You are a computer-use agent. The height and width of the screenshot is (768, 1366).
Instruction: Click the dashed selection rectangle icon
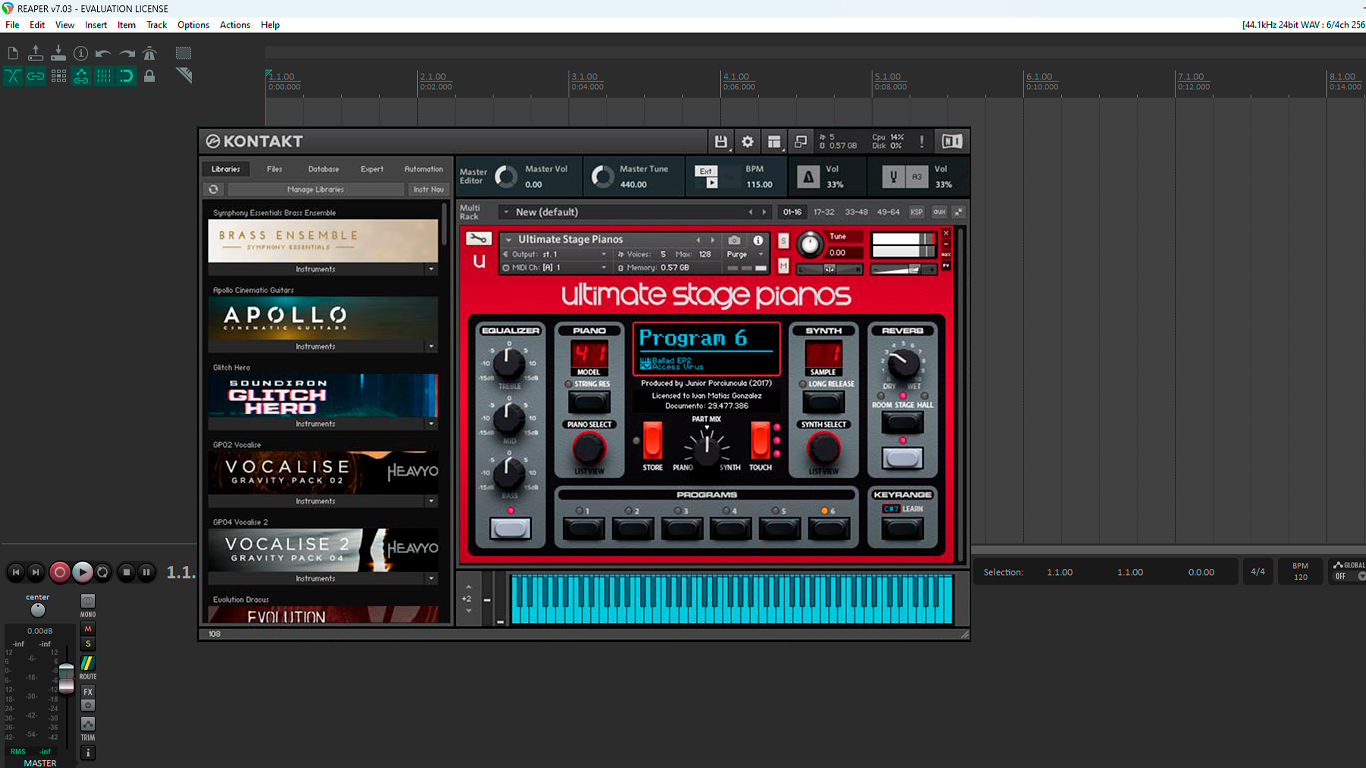tap(183, 53)
